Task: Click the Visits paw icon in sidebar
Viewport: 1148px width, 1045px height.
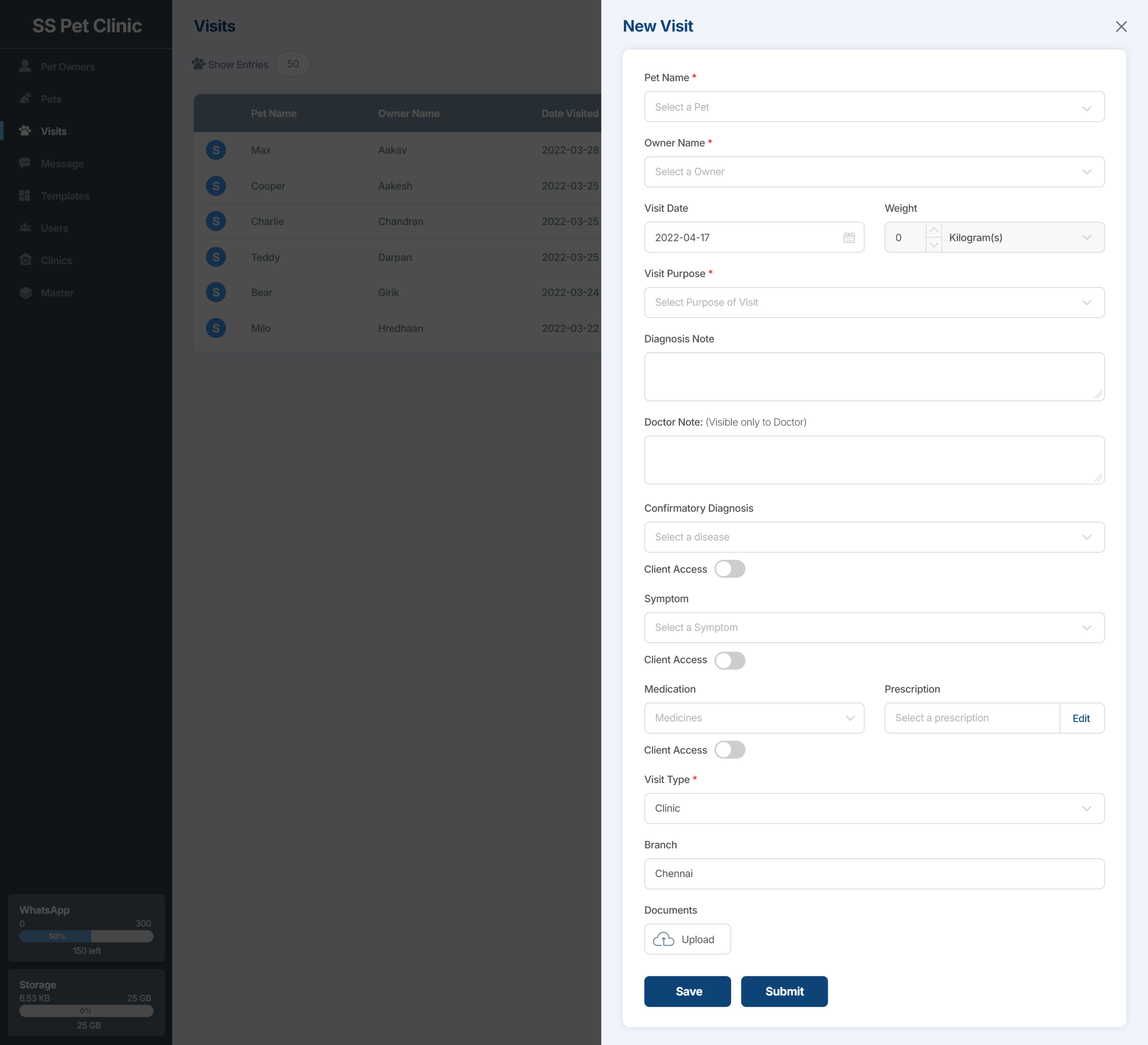Action: 25,131
